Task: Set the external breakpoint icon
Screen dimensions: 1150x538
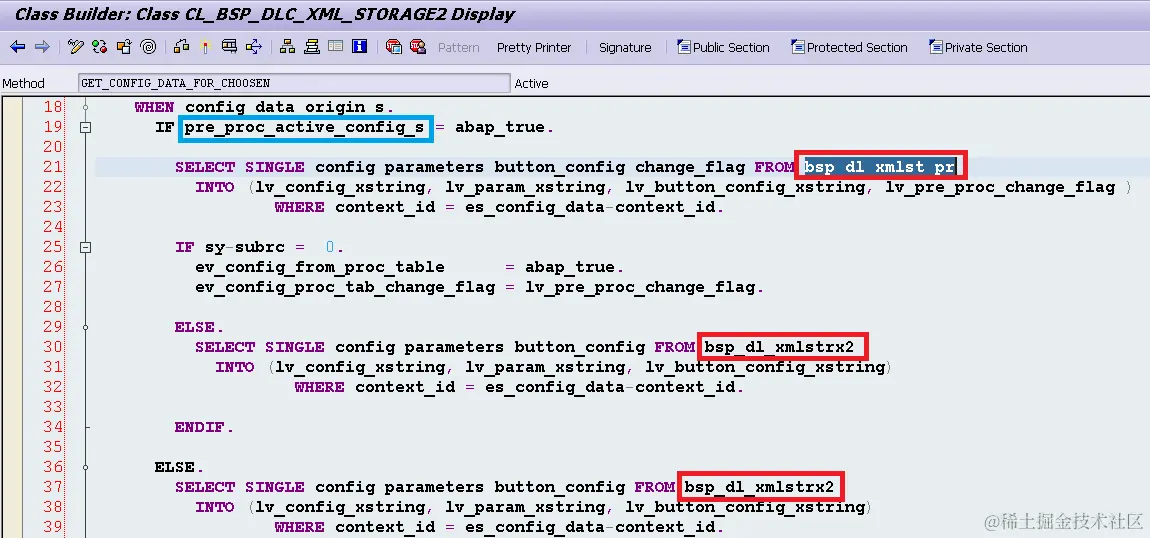Action: (x=418, y=47)
